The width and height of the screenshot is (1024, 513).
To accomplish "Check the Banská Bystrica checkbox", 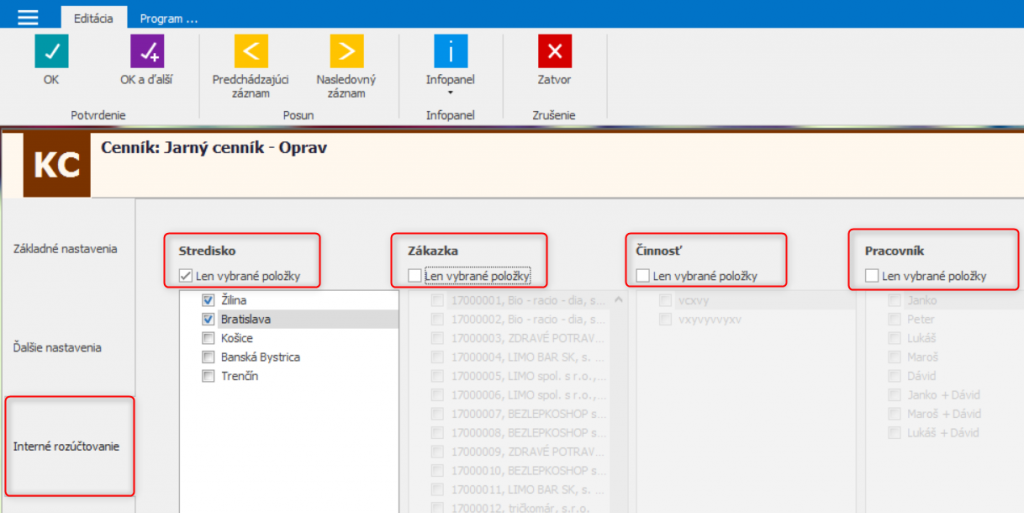I will click(x=208, y=357).
